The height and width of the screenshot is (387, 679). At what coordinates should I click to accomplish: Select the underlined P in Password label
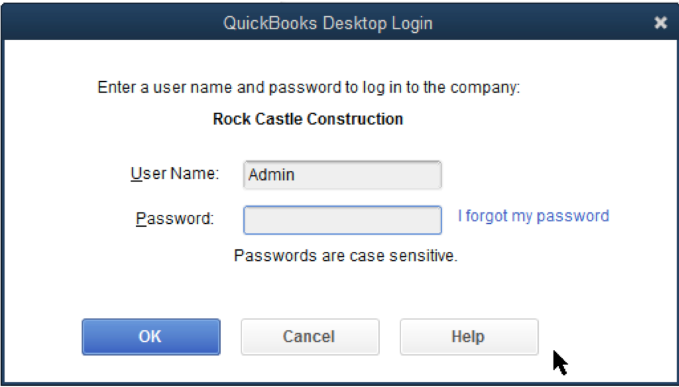pos(141,219)
